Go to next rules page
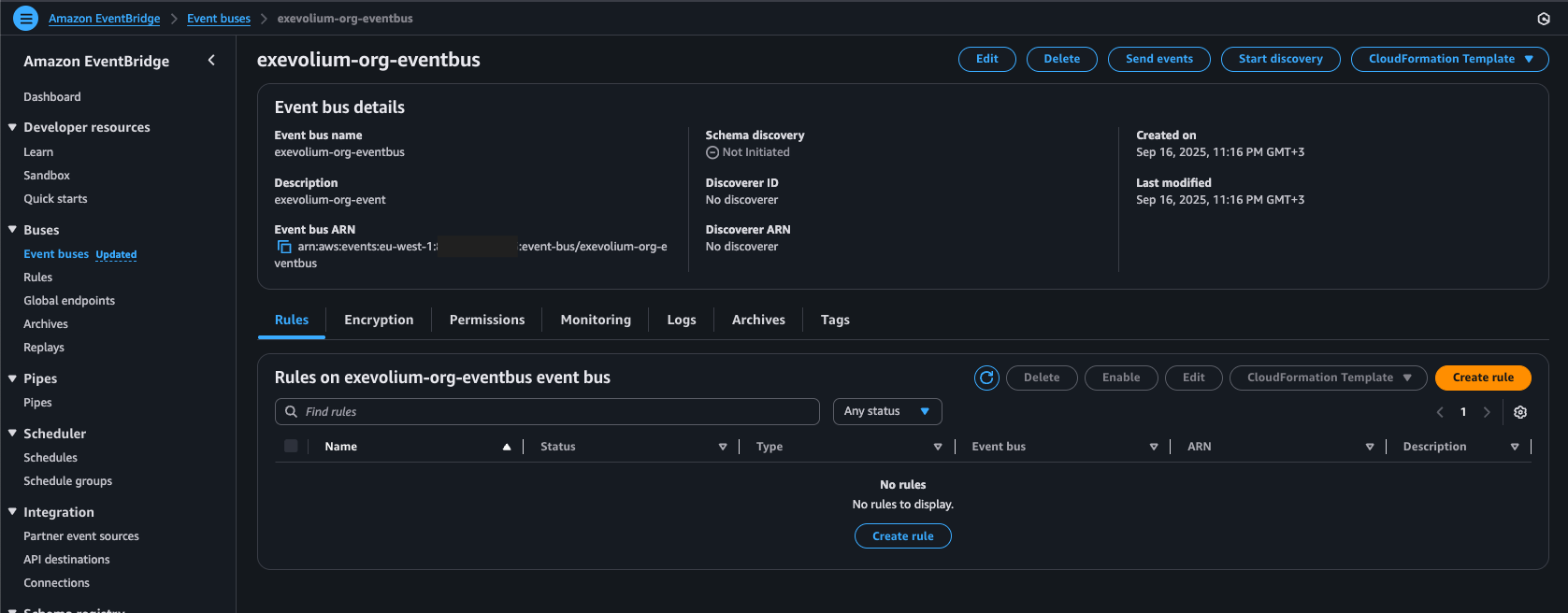 (1487, 412)
